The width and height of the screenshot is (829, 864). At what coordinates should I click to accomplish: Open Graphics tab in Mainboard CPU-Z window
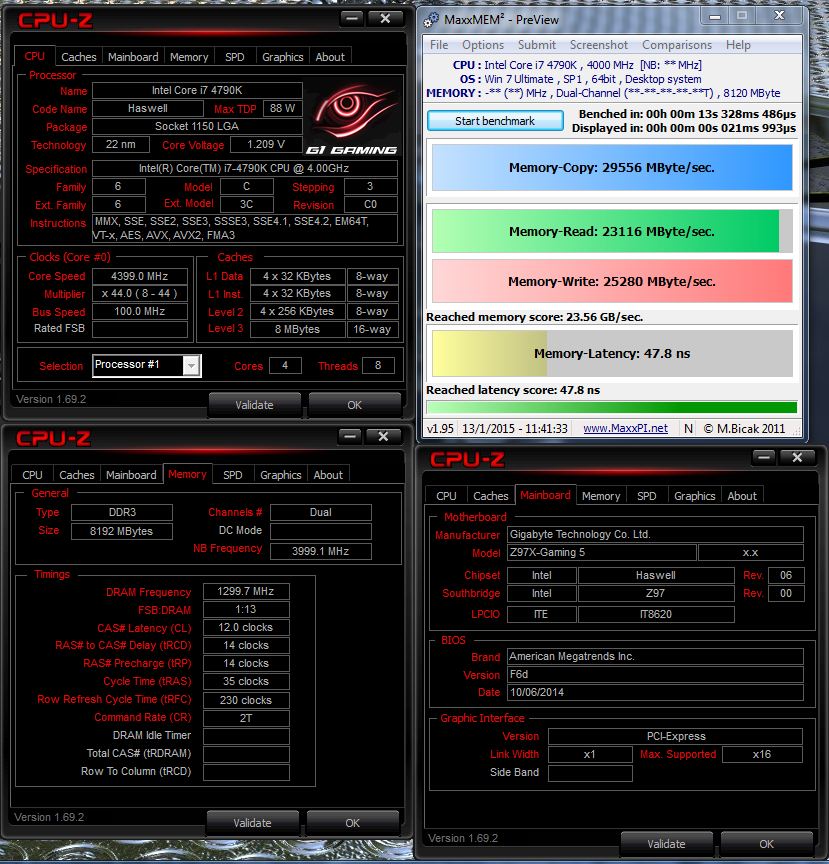tap(695, 495)
